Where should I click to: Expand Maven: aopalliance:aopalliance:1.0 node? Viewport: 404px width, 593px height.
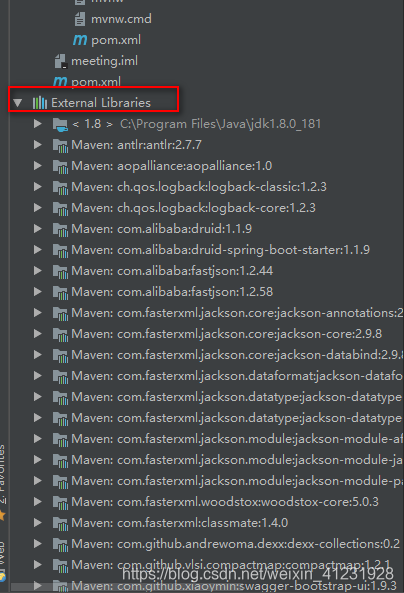tap(37, 166)
